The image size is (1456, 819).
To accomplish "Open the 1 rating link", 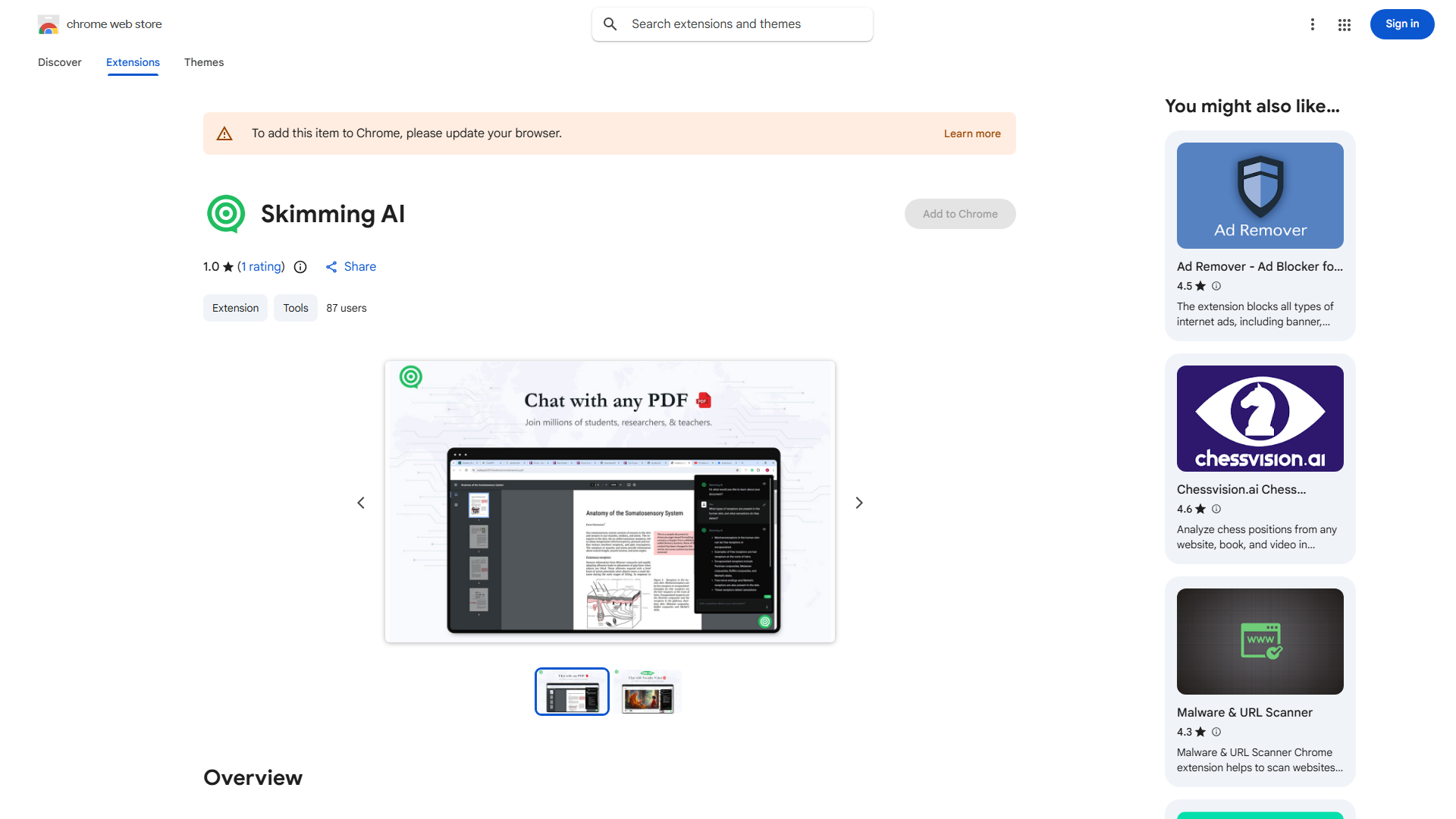I will tap(262, 267).
